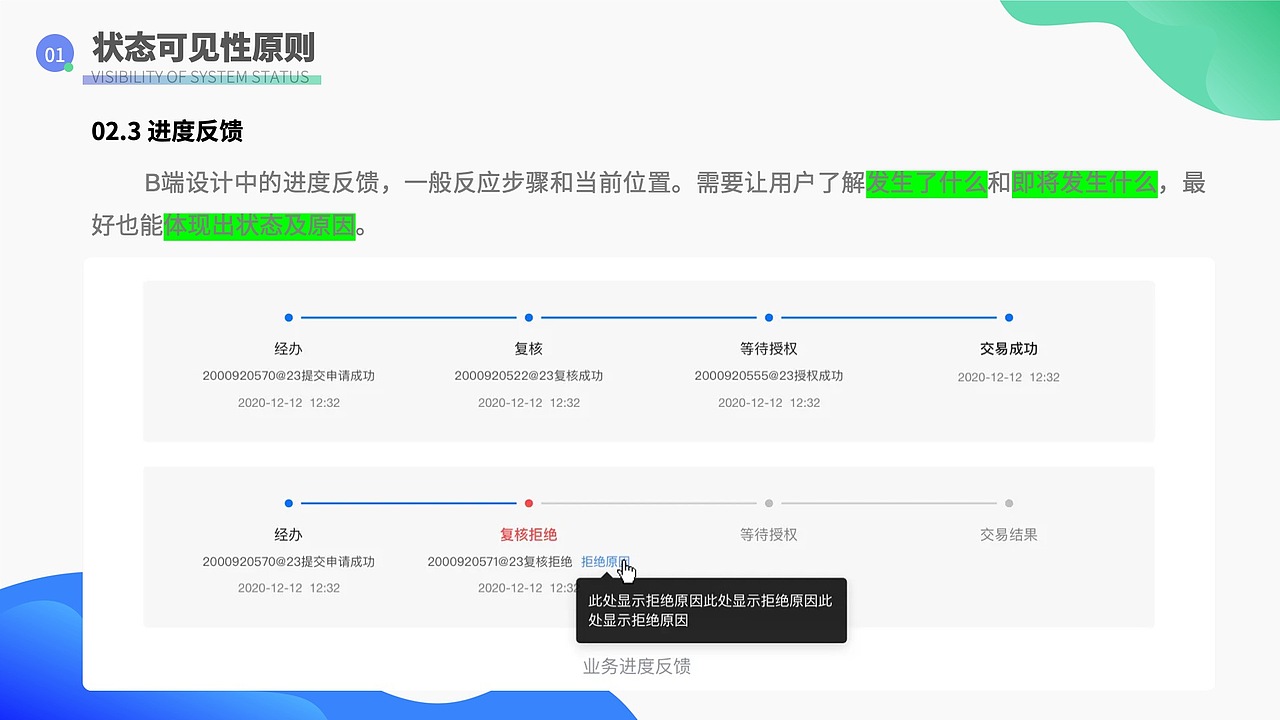The image size is (1280, 720).
Task: Click the 交易成功 step dot
Action: (1009, 318)
